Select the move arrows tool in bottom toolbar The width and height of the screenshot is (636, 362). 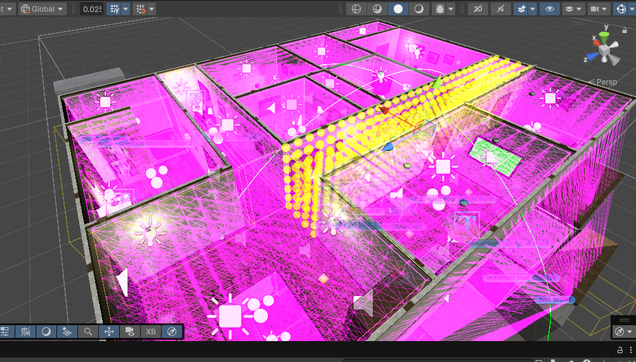click(x=109, y=332)
